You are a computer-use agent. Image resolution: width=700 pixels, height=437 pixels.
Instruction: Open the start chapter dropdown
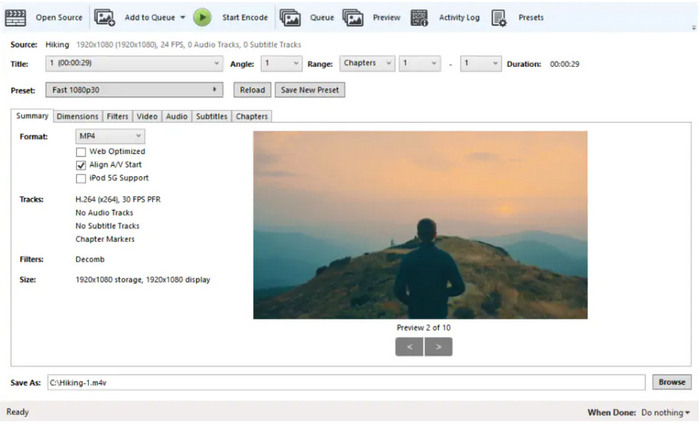point(420,63)
